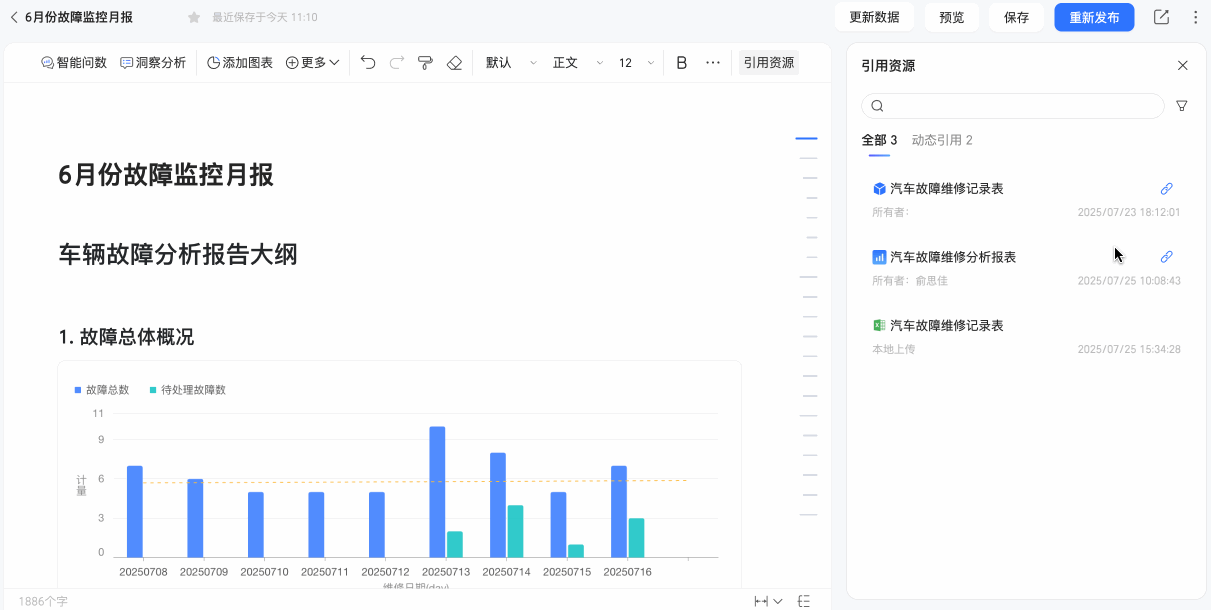Open the page width dropdown at bottom

point(768,601)
